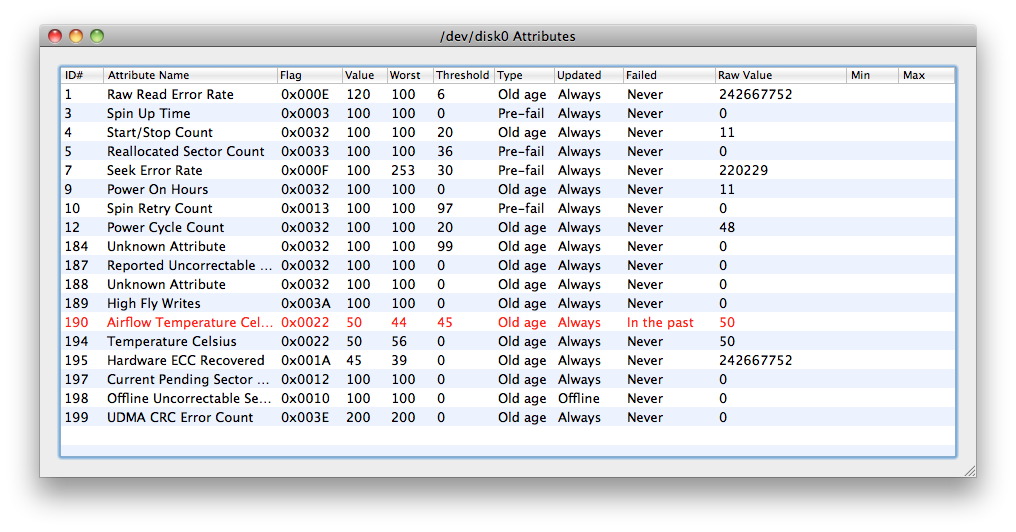The image size is (1016, 532).
Task: Select the High Fly Writes row
Action: 508,303
